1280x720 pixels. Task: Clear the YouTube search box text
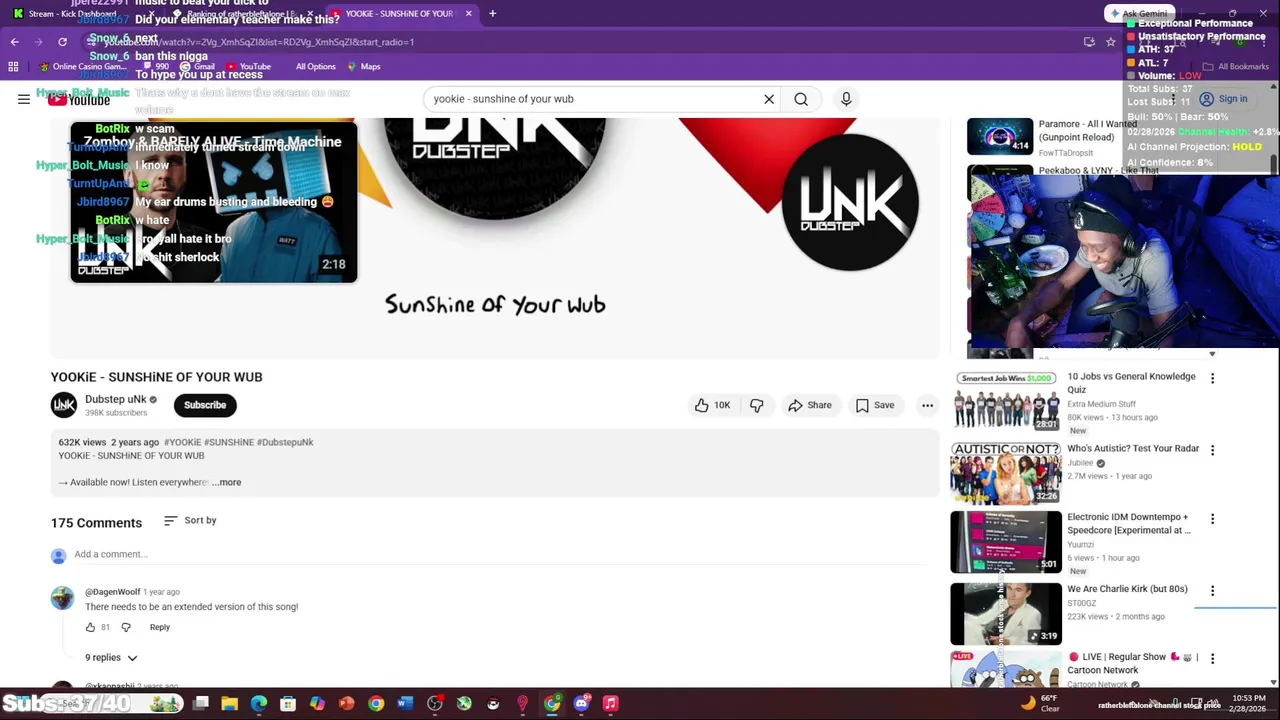(x=769, y=99)
